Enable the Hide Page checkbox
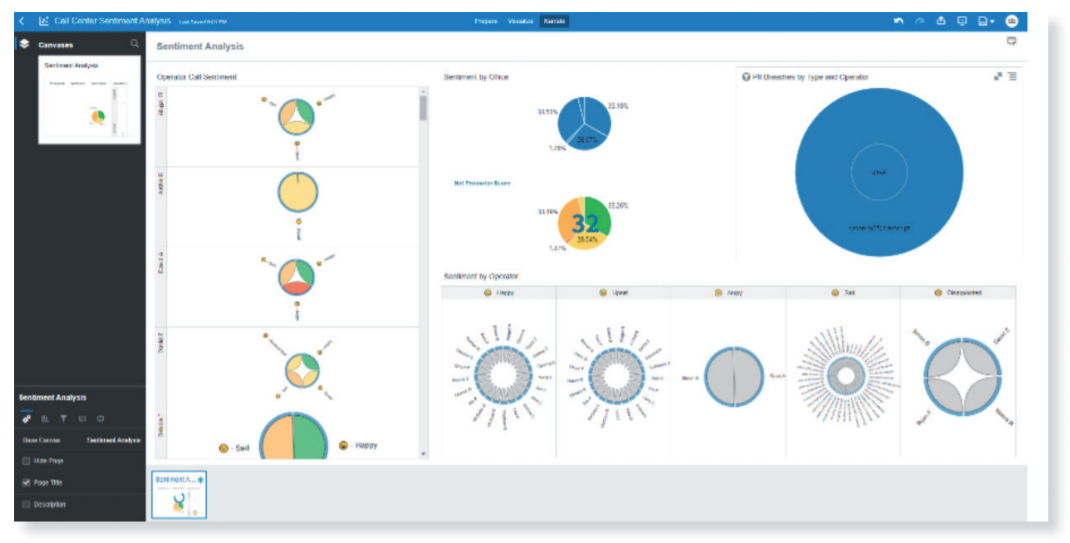Viewport: 1070px width, 543px height. (x=27, y=461)
